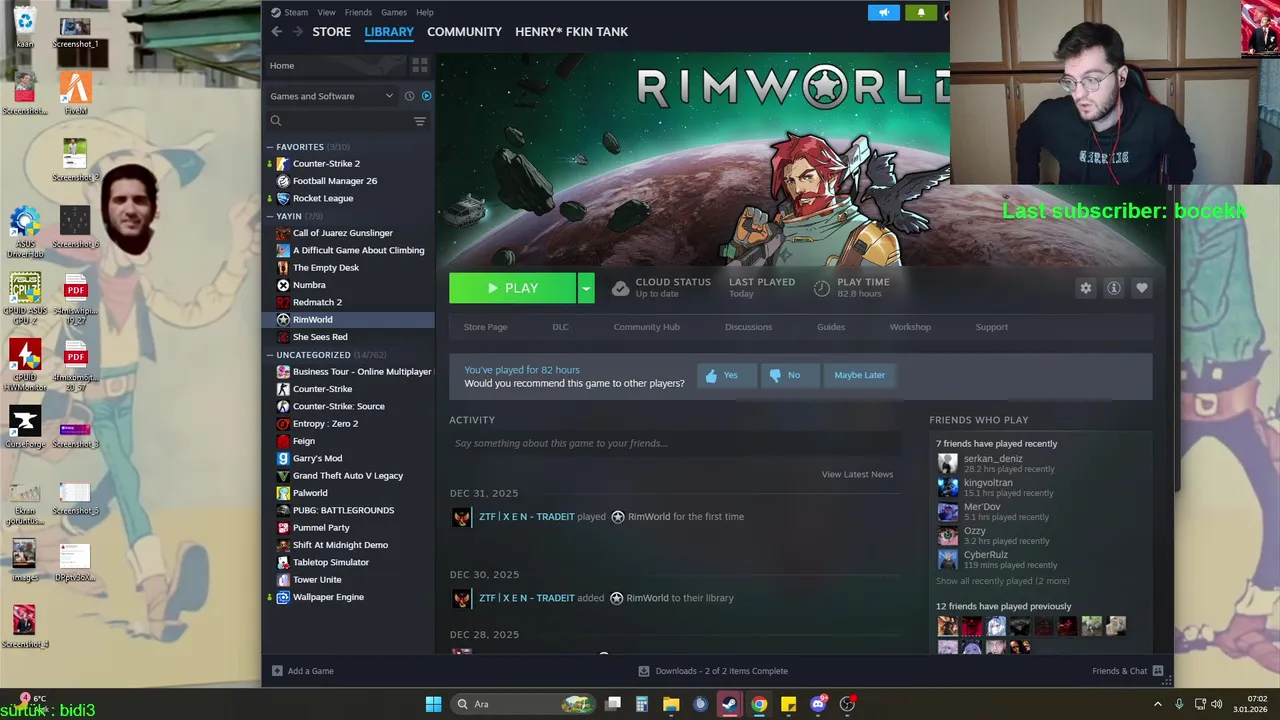This screenshot has height=720, width=1280.
Task: Toggle the ready-to-play filter icon
Action: tap(426, 96)
